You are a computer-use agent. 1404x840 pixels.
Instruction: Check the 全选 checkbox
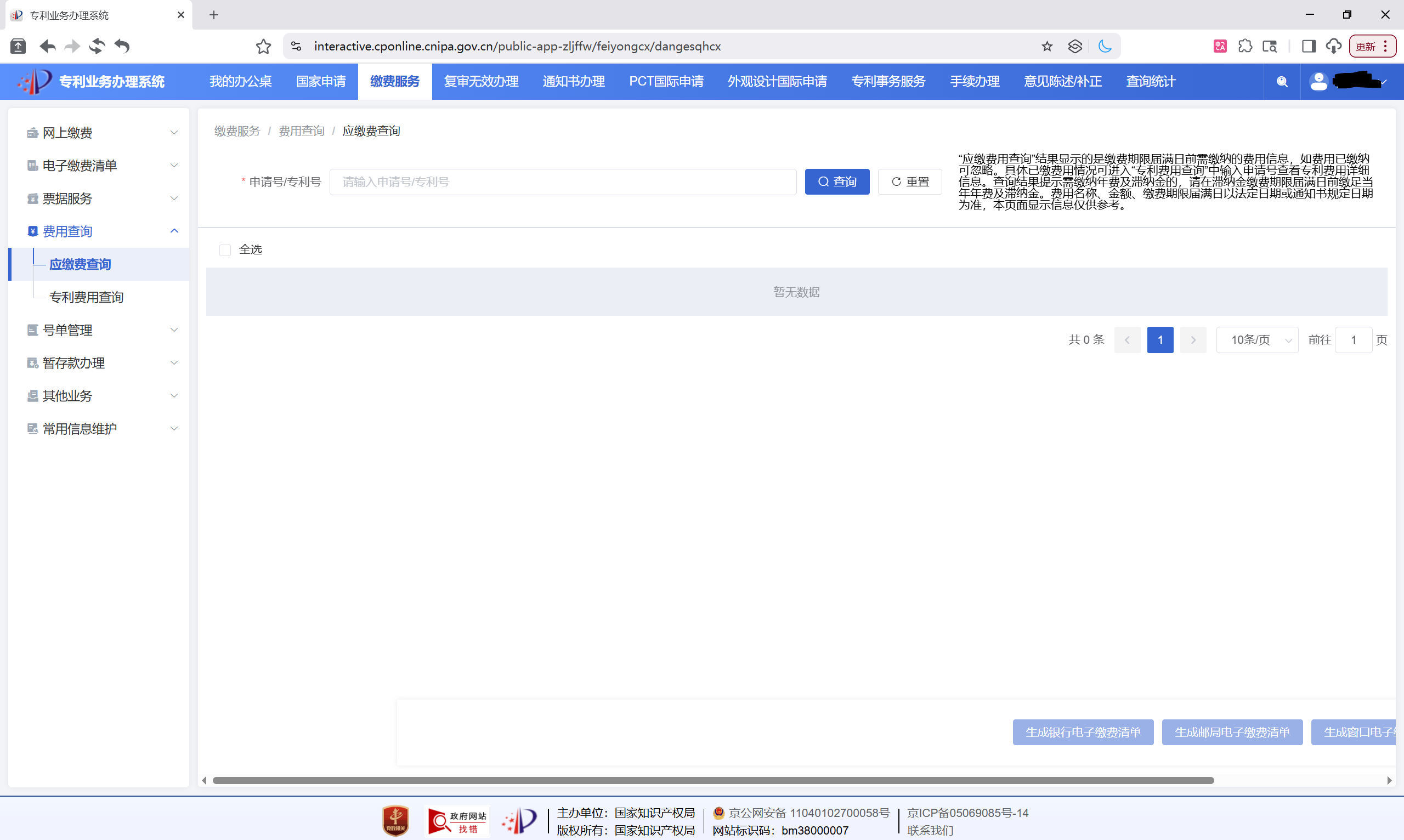pyautogui.click(x=225, y=249)
